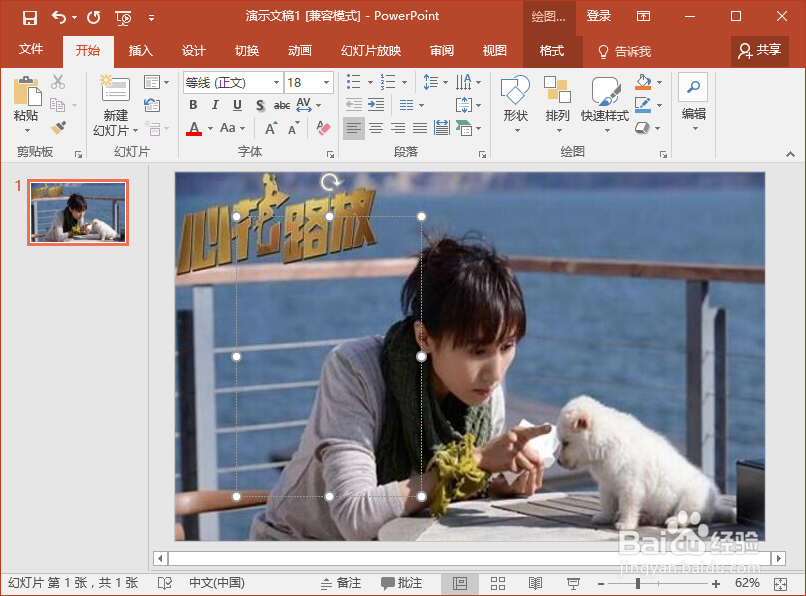Clear all formatting eraser icon
This screenshot has width=806, height=596.
[x=323, y=128]
